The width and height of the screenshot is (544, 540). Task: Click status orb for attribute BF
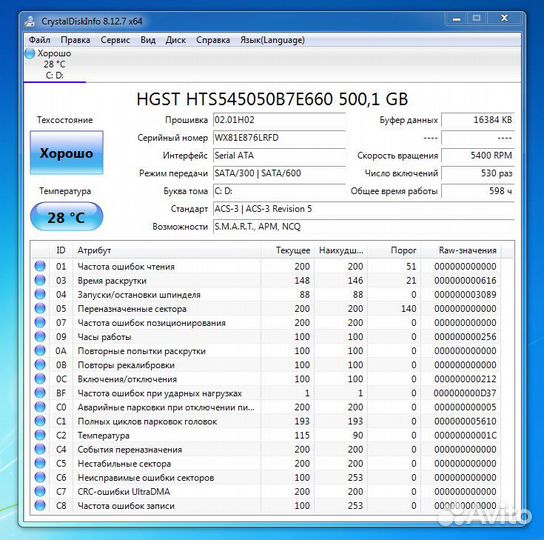(x=40, y=393)
